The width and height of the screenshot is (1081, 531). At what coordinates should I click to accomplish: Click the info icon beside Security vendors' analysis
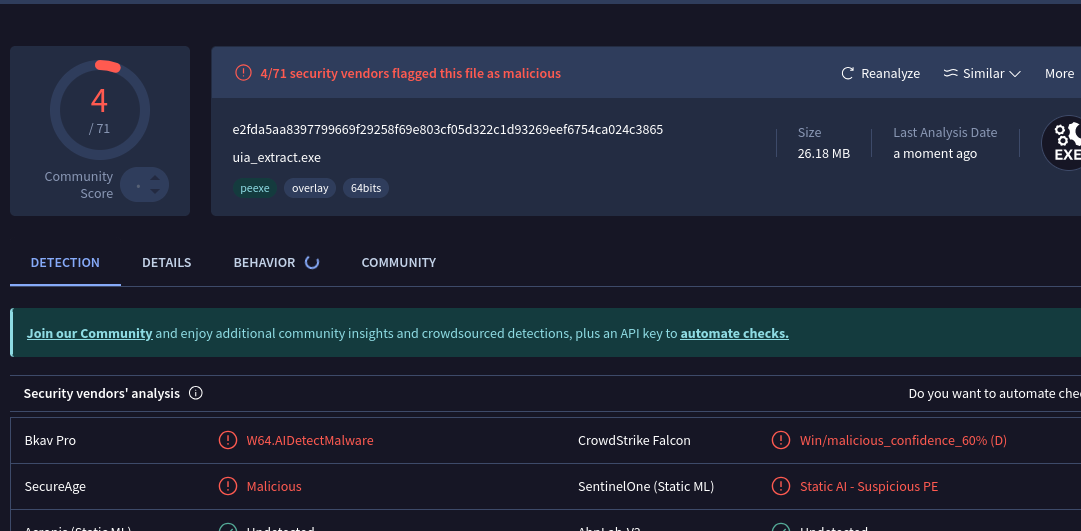click(196, 393)
